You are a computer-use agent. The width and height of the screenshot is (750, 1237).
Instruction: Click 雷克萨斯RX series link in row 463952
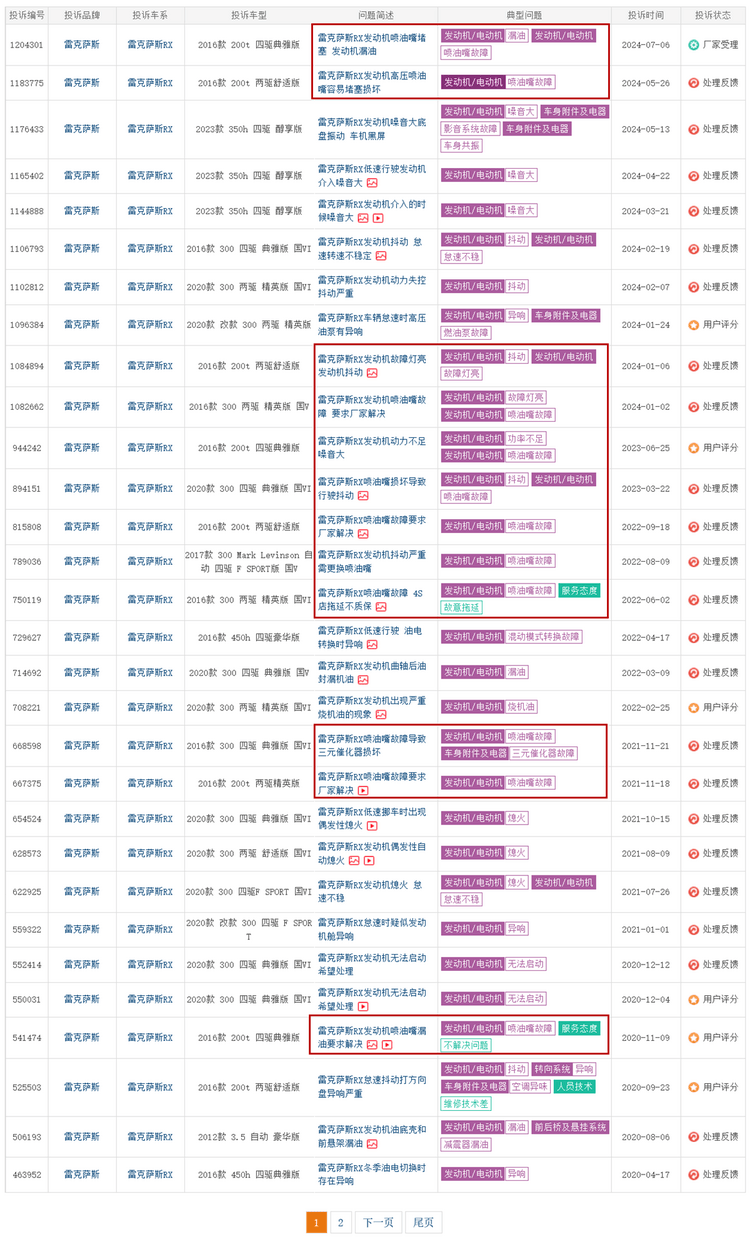tap(150, 1175)
